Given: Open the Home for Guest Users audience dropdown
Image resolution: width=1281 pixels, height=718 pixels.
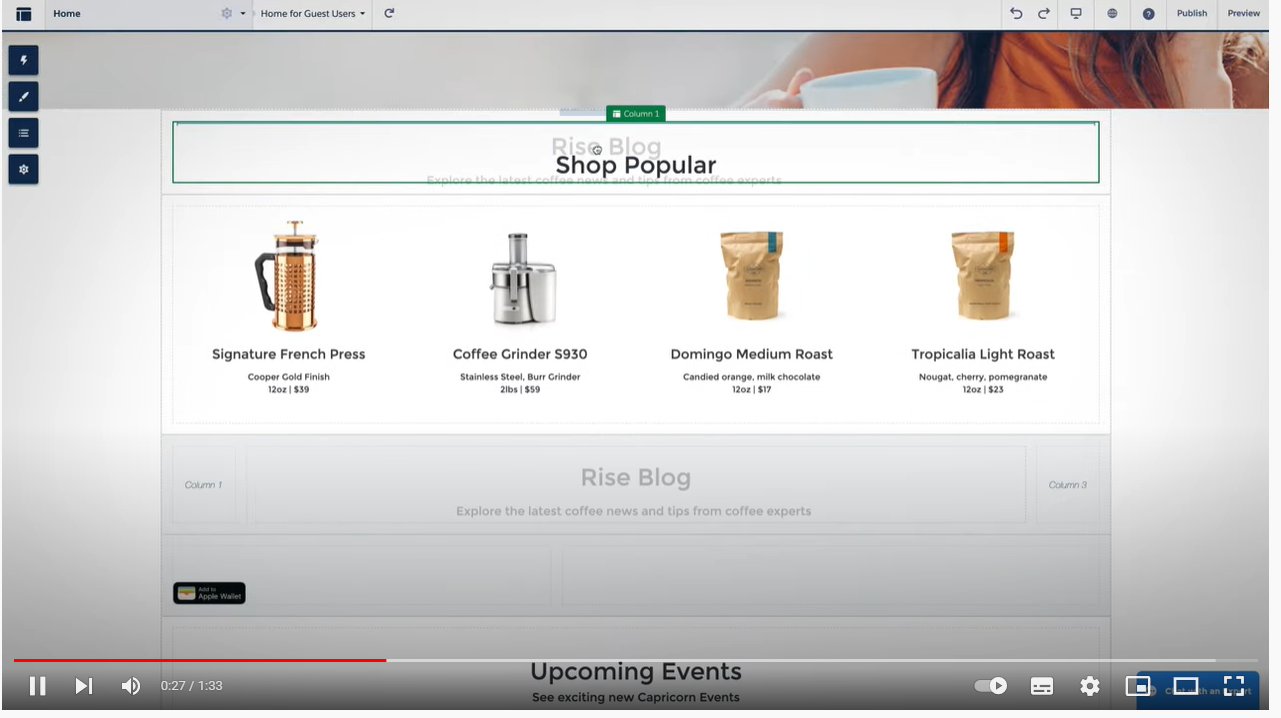Looking at the screenshot, I should coord(313,14).
